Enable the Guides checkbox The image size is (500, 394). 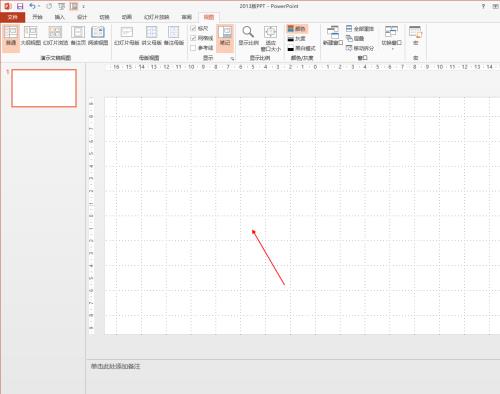pyautogui.click(x=193, y=48)
